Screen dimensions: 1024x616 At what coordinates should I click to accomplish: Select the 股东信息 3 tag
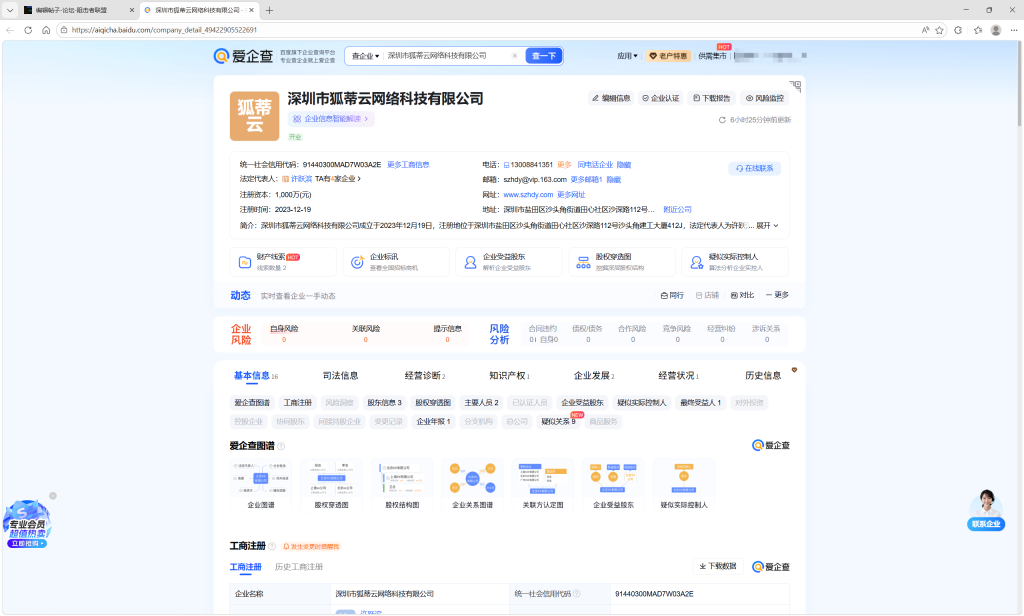(x=384, y=403)
